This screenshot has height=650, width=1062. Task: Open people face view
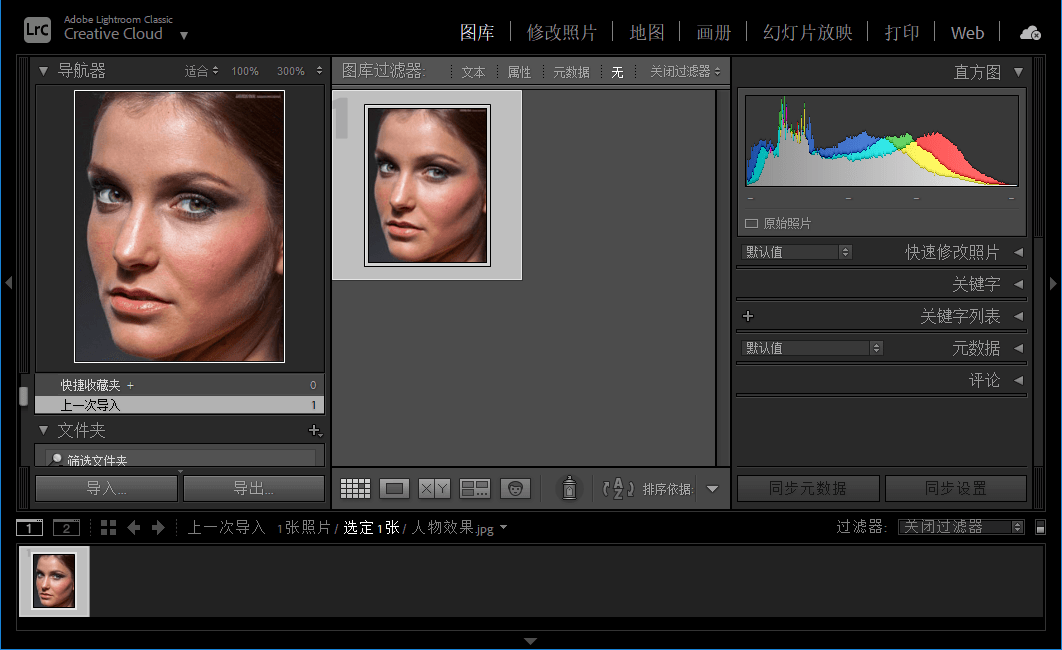[x=515, y=488]
